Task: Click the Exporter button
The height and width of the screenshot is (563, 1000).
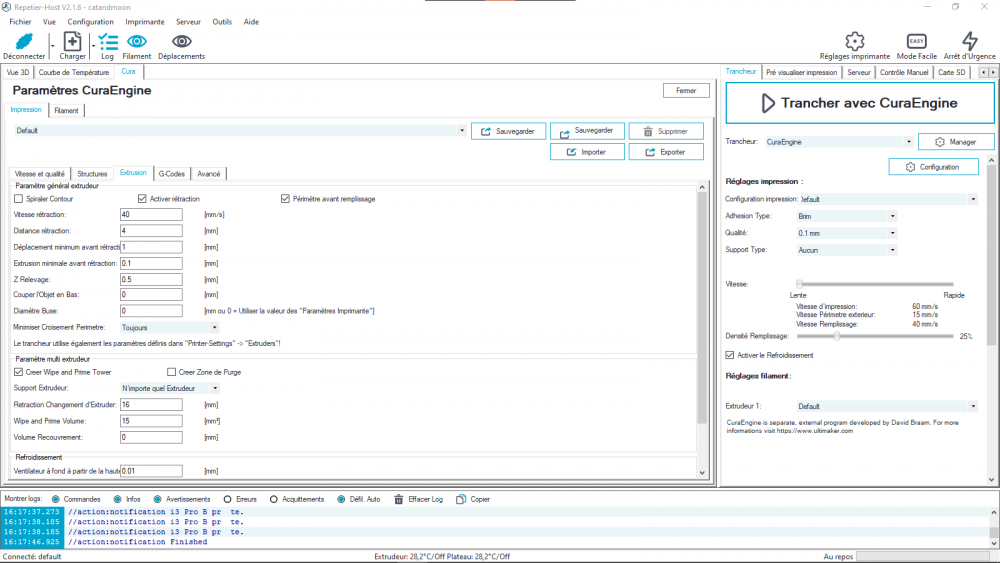Action: pyautogui.click(x=666, y=152)
